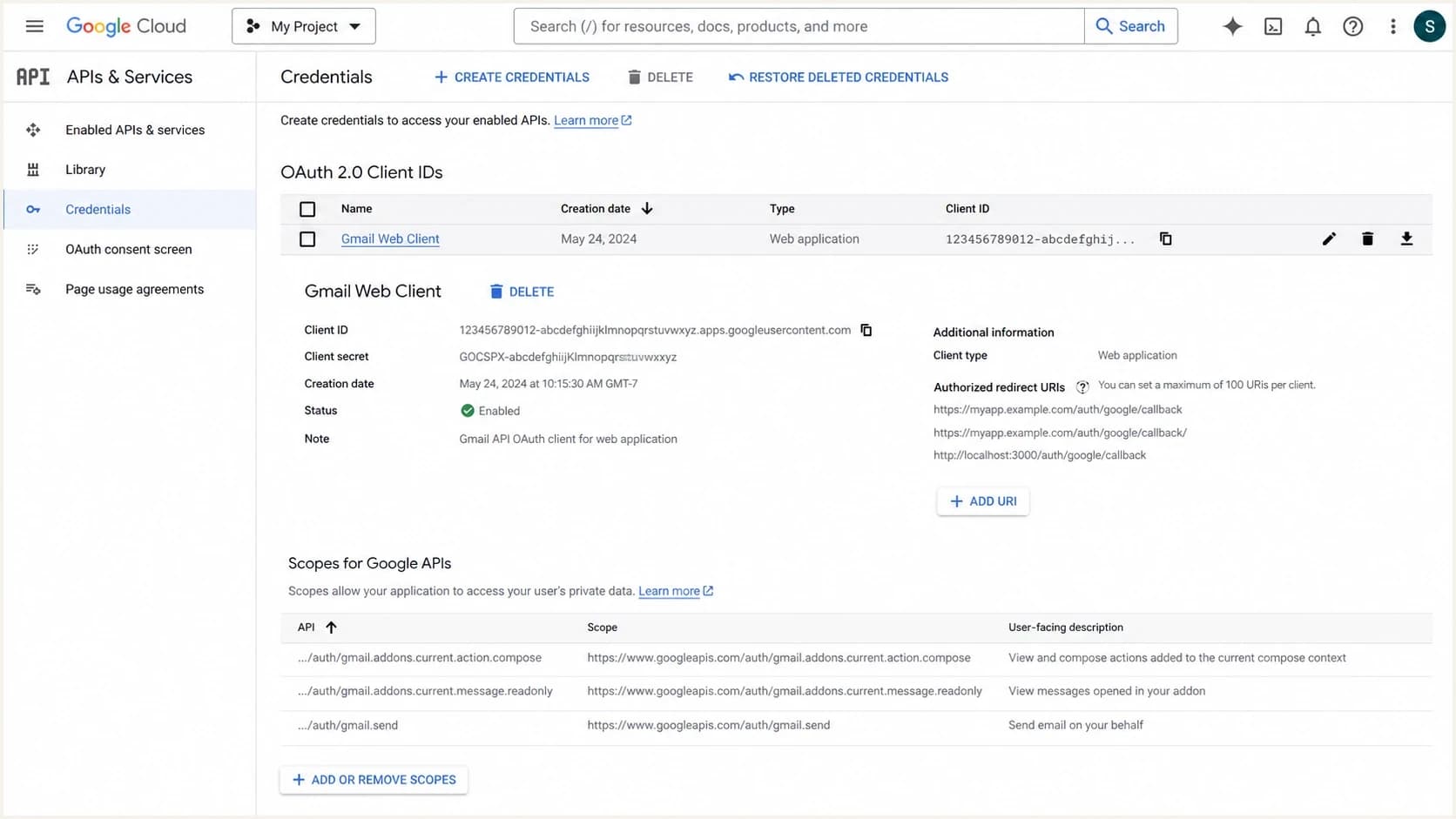This screenshot has height=819, width=1456.
Task: Open the notifications bell
Action: (x=1313, y=26)
